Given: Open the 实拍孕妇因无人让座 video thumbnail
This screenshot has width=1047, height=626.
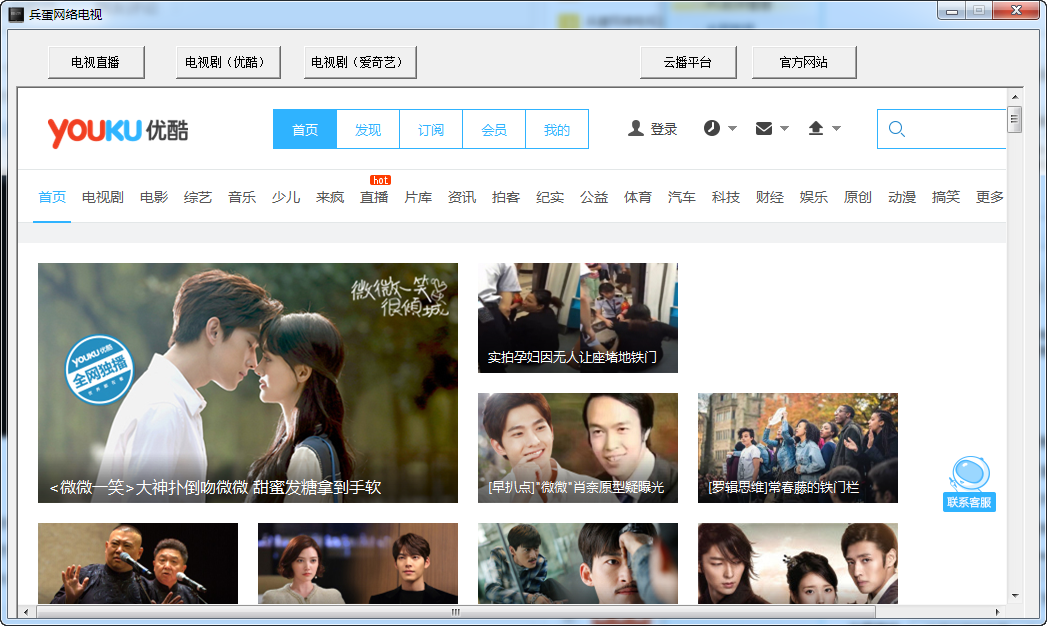Looking at the screenshot, I should pyautogui.click(x=578, y=318).
